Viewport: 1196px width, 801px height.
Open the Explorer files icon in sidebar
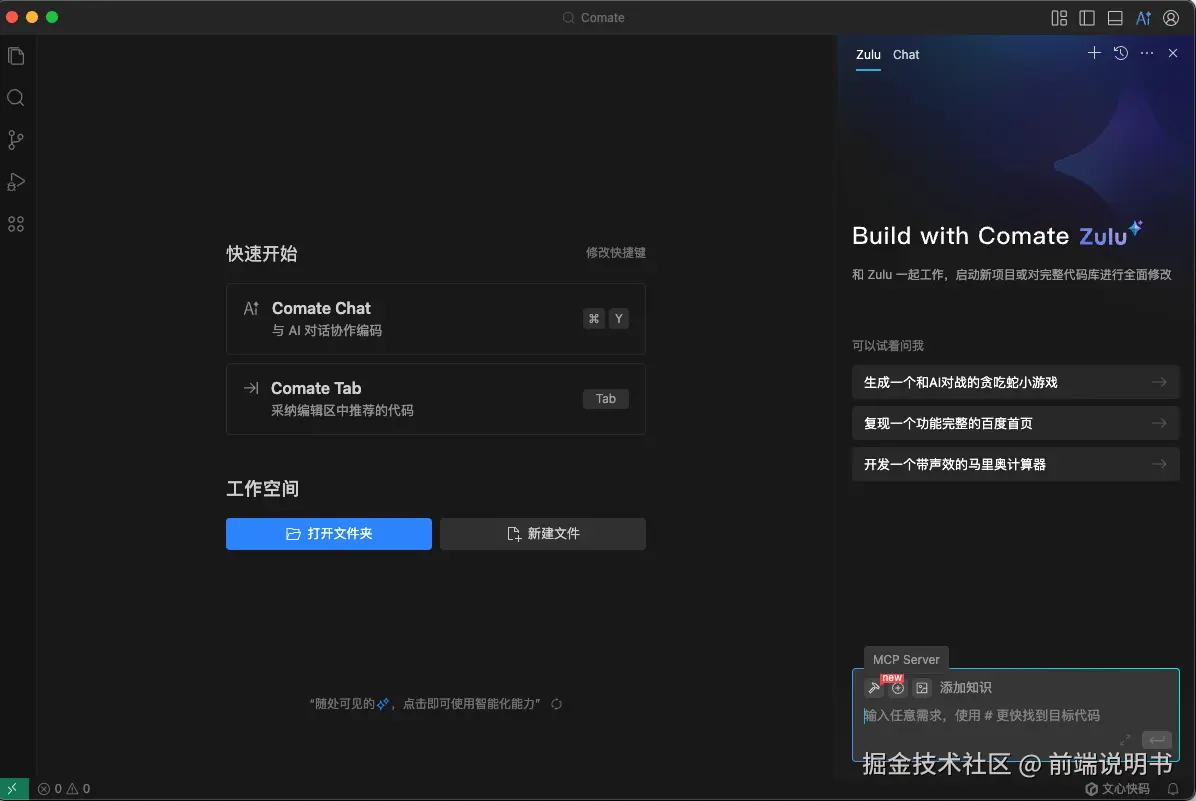click(x=16, y=56)
